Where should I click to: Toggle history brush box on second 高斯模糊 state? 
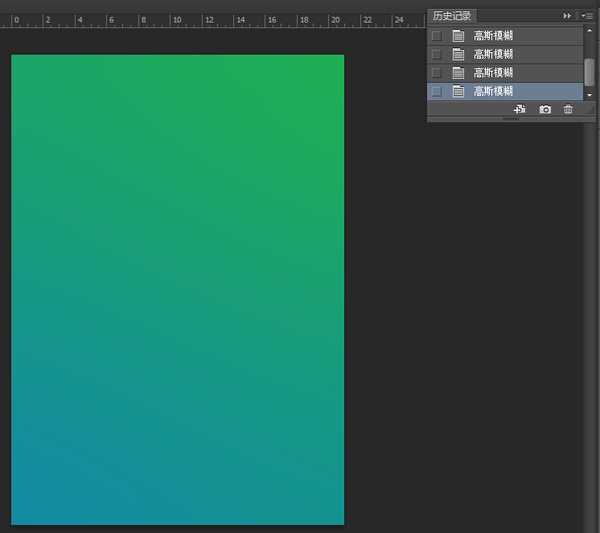[436, 54]
